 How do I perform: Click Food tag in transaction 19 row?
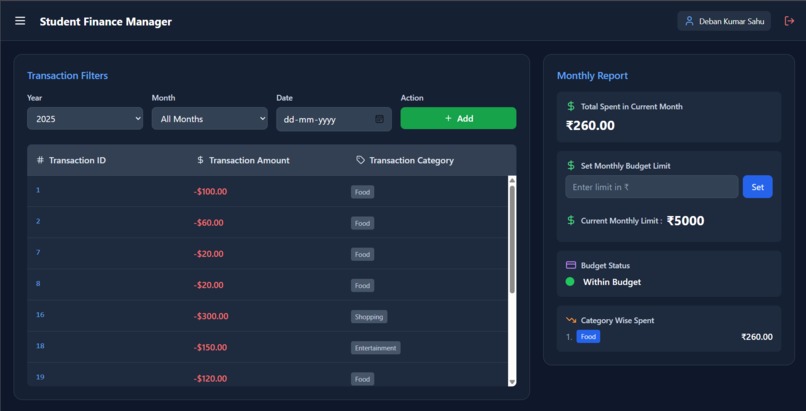(x=362, y=379)
